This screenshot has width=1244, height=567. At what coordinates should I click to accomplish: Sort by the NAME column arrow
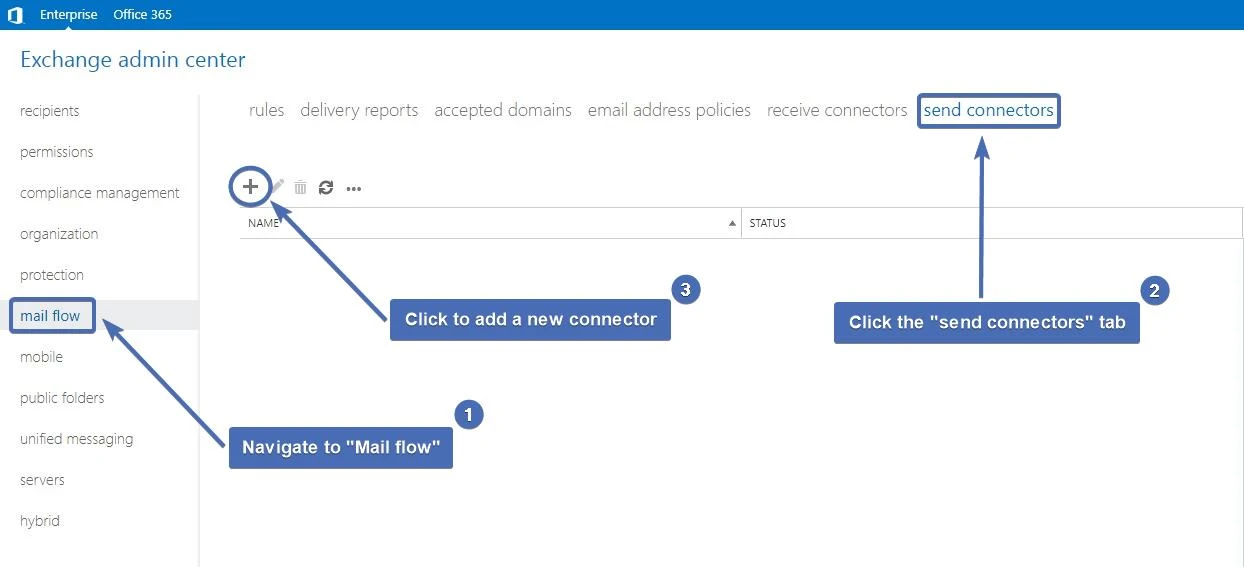(732, 223)
